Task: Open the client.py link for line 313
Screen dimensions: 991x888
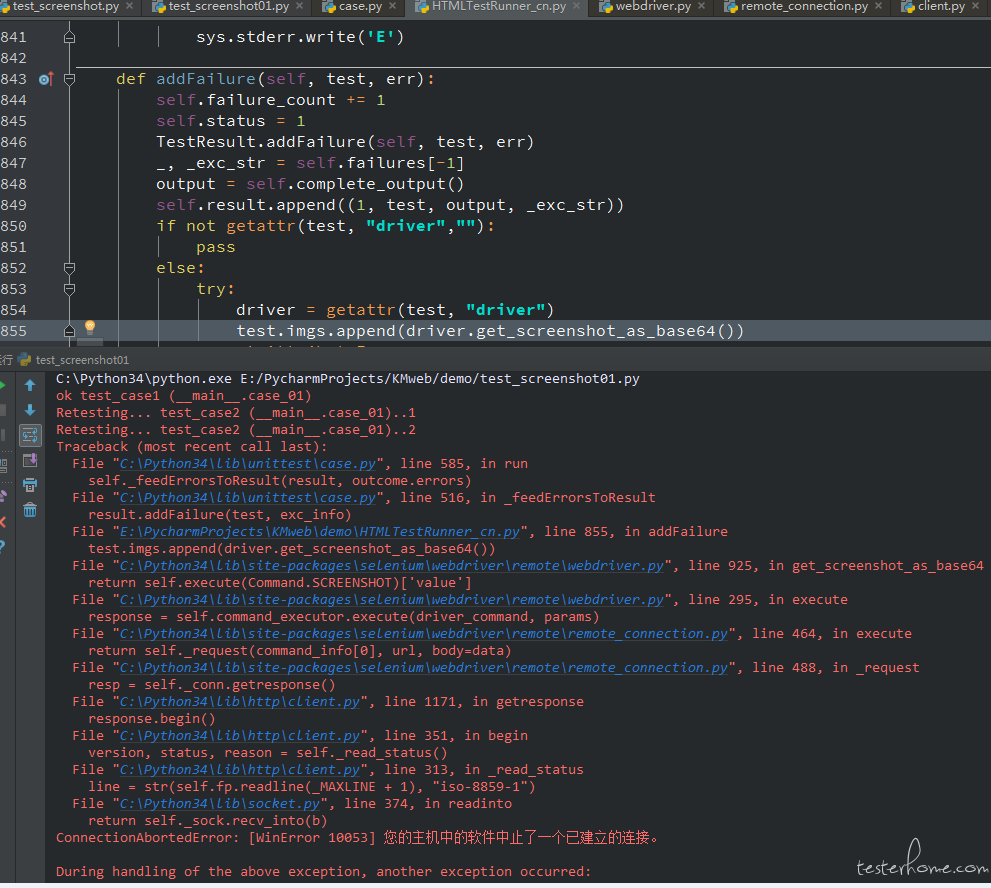Action: (240, 770)
